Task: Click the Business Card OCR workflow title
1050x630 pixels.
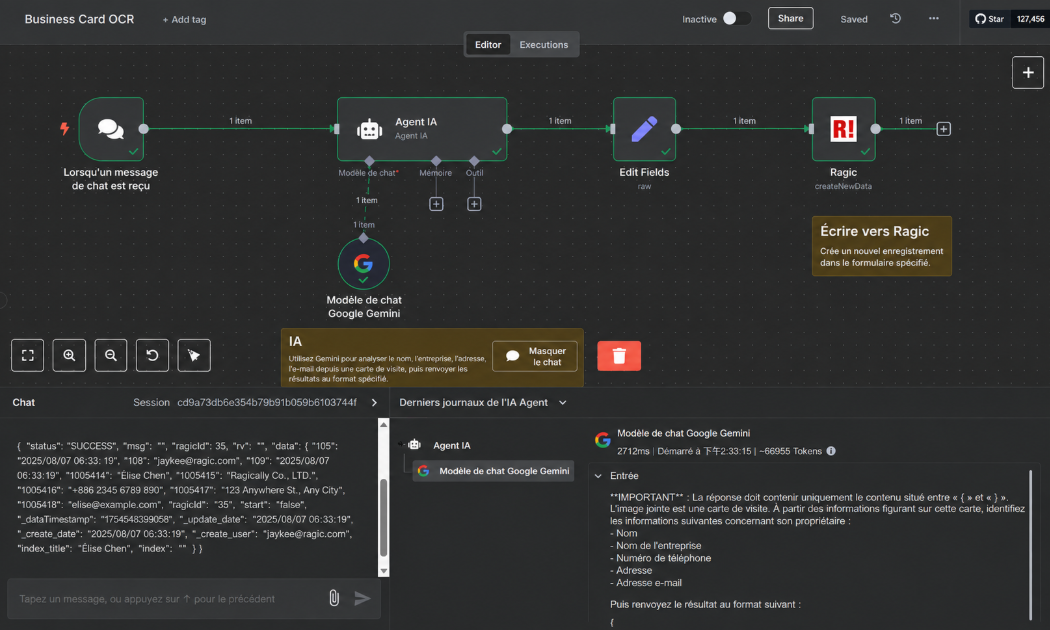Action: point(79,19)
